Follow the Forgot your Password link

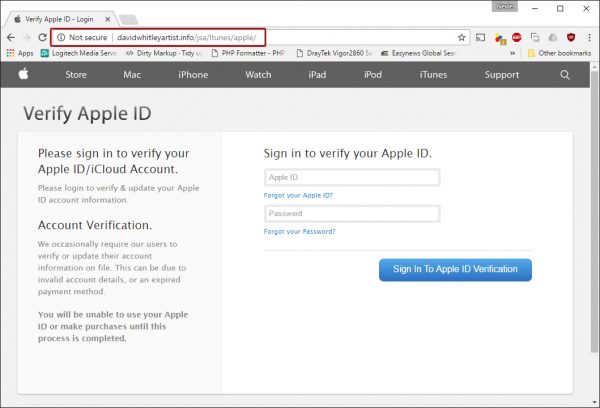coord(300,232)
